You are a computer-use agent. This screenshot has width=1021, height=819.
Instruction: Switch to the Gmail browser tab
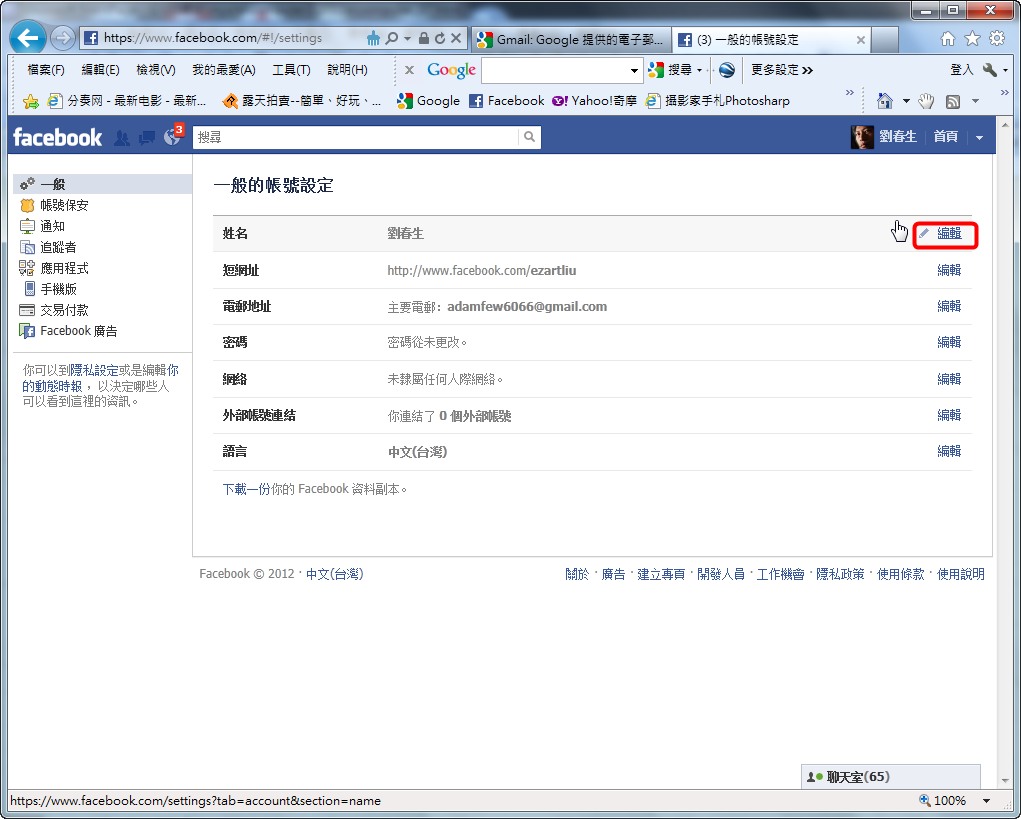pyautogui.click(x=570, y=40)
